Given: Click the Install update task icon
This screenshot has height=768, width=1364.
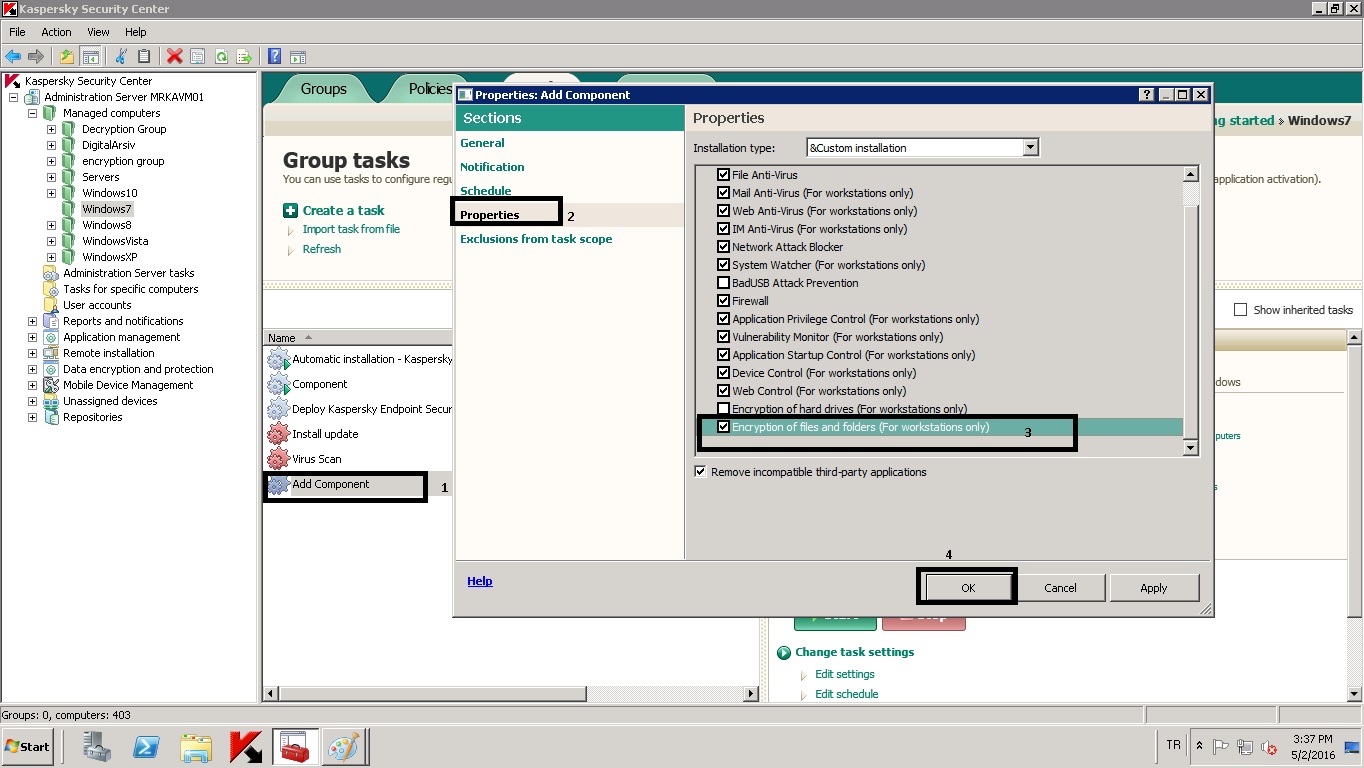Looking at the screenshot, I should (x=278, y=434).
